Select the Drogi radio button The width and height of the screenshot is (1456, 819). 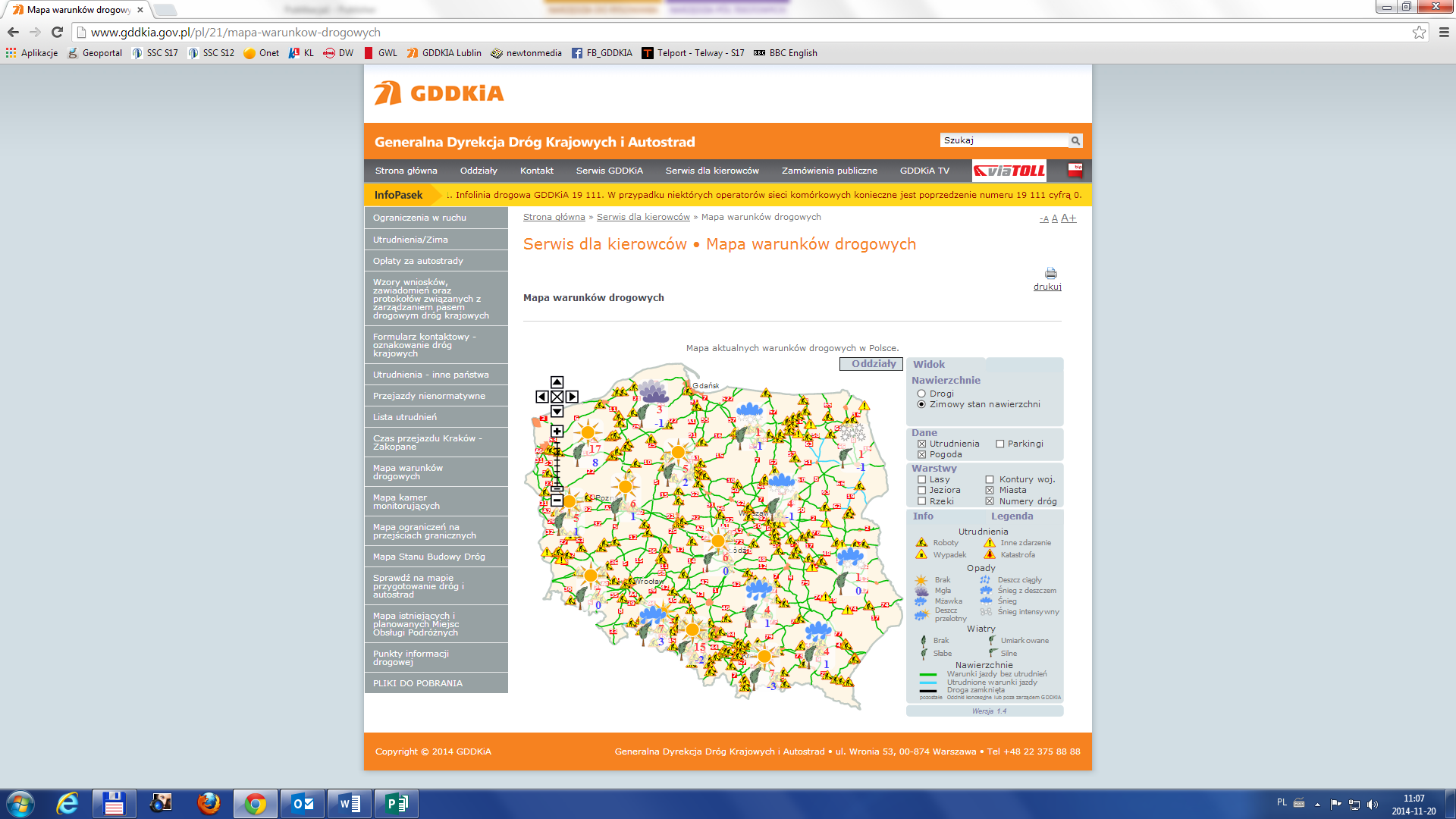pyautogui.click(x=921, y=394)
